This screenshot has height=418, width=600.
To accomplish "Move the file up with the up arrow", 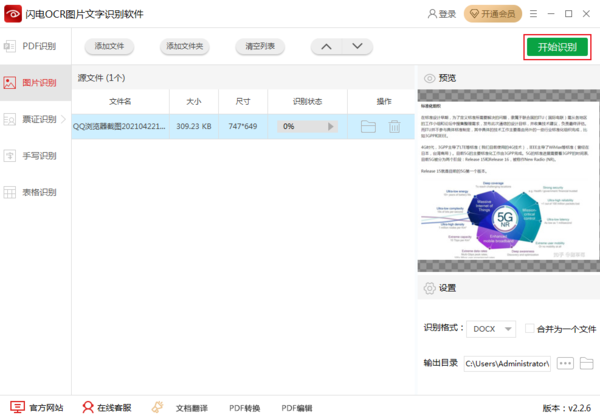I will [x=326, y=47].
